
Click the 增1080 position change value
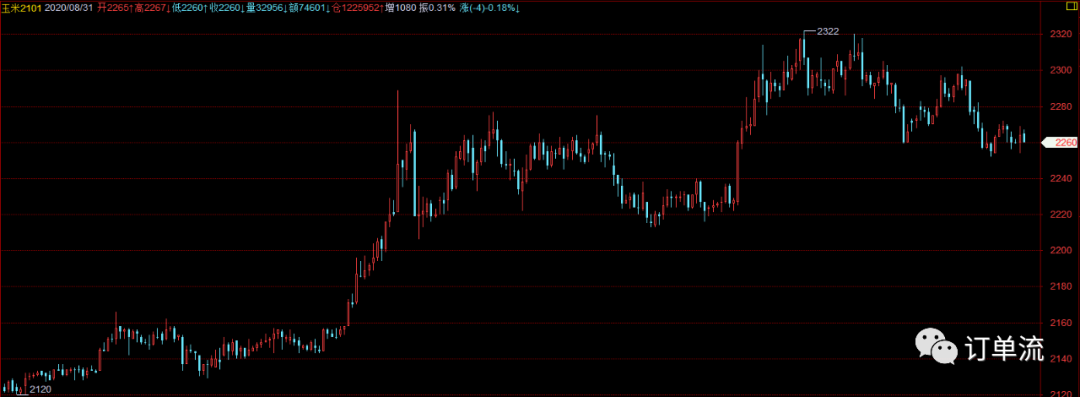tap(400, 8)
